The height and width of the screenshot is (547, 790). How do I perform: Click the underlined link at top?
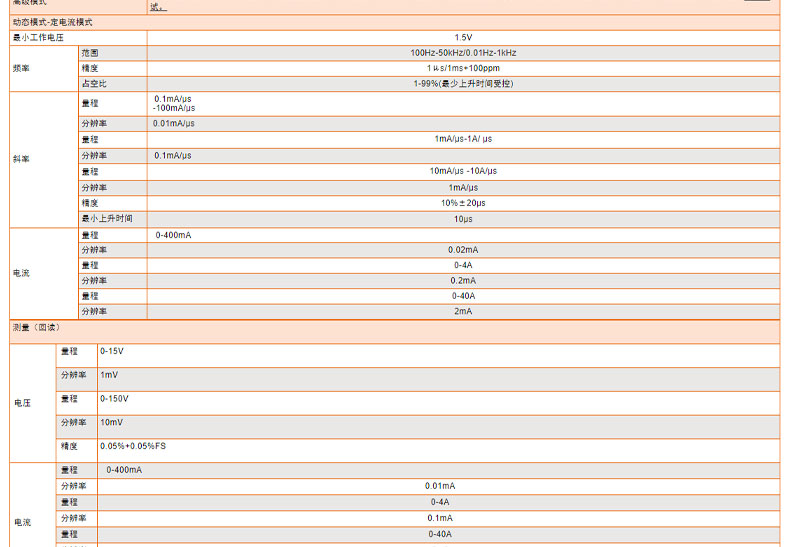click(x=158, y=6)
